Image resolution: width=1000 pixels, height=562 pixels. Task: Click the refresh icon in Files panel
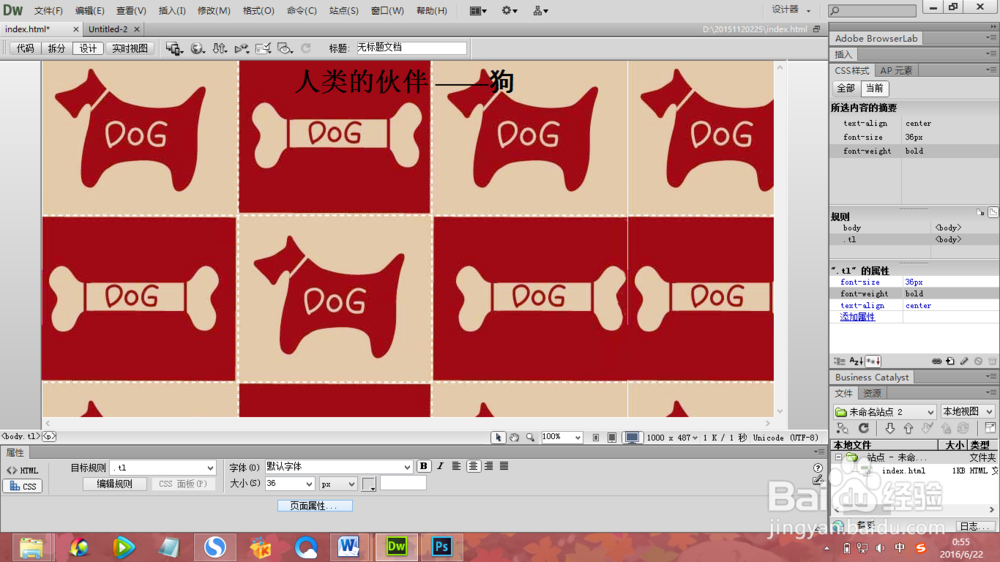point(864,428)
